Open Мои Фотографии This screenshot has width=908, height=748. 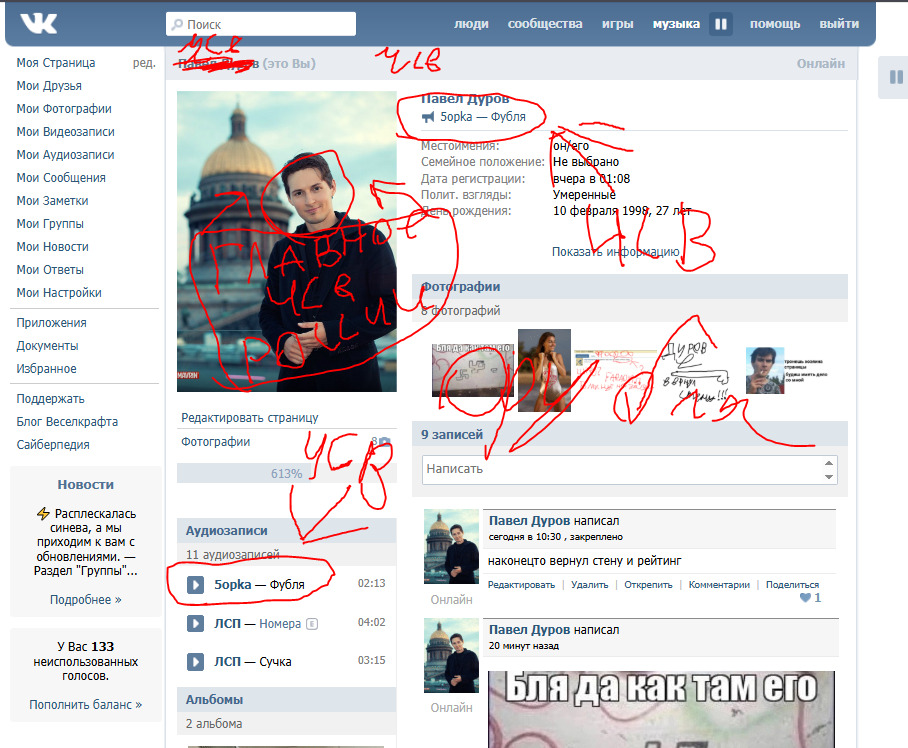point(64,109)
